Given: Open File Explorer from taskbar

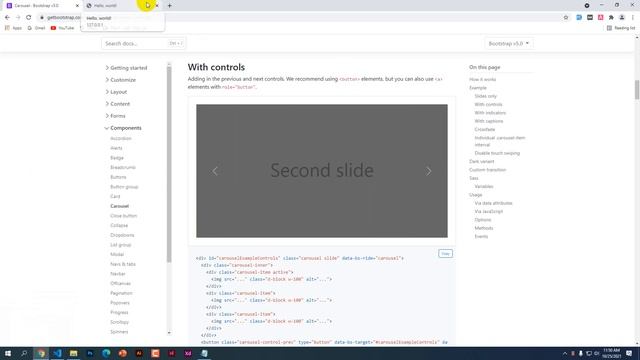Looking at the screenshot, I should coord(73,353).
